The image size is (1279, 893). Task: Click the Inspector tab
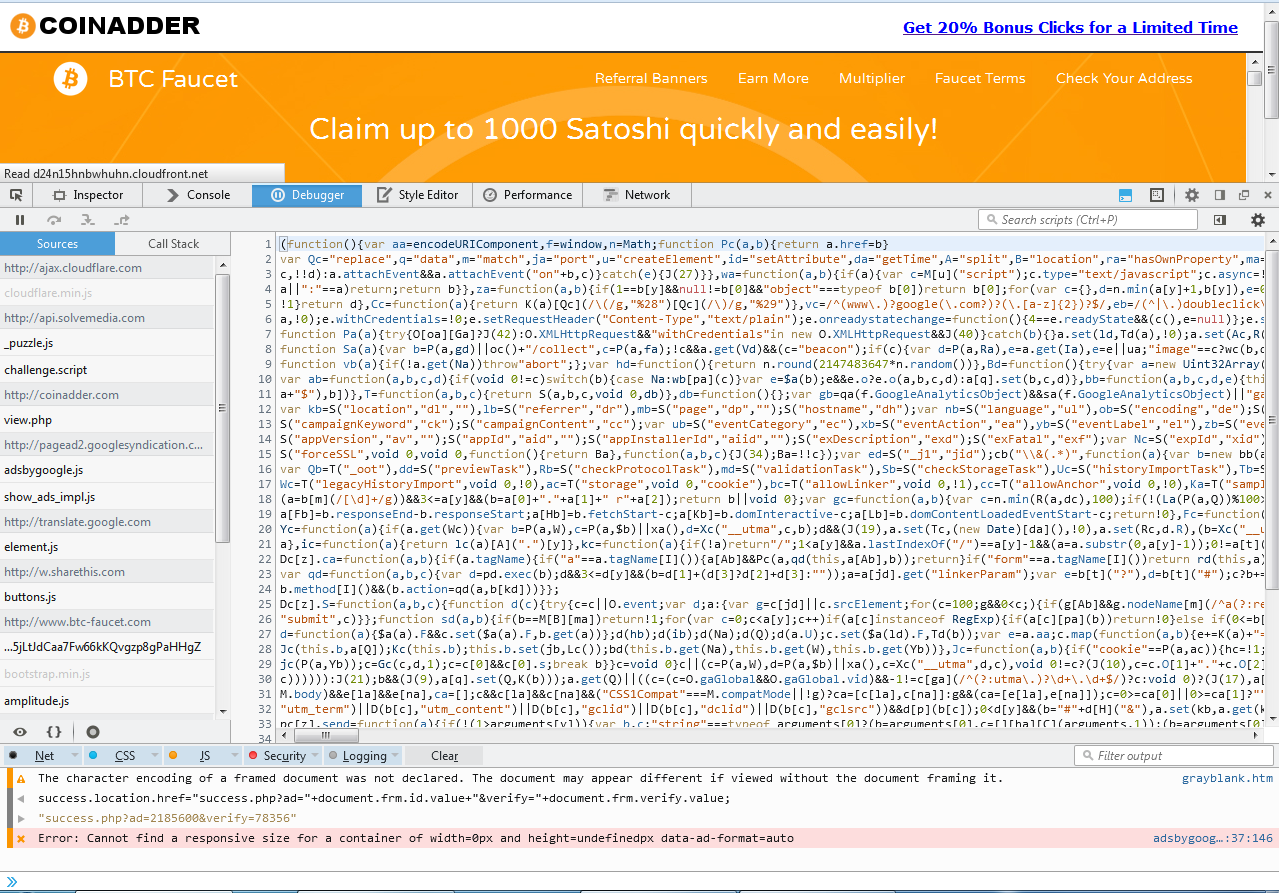click(x=89, y=195)
